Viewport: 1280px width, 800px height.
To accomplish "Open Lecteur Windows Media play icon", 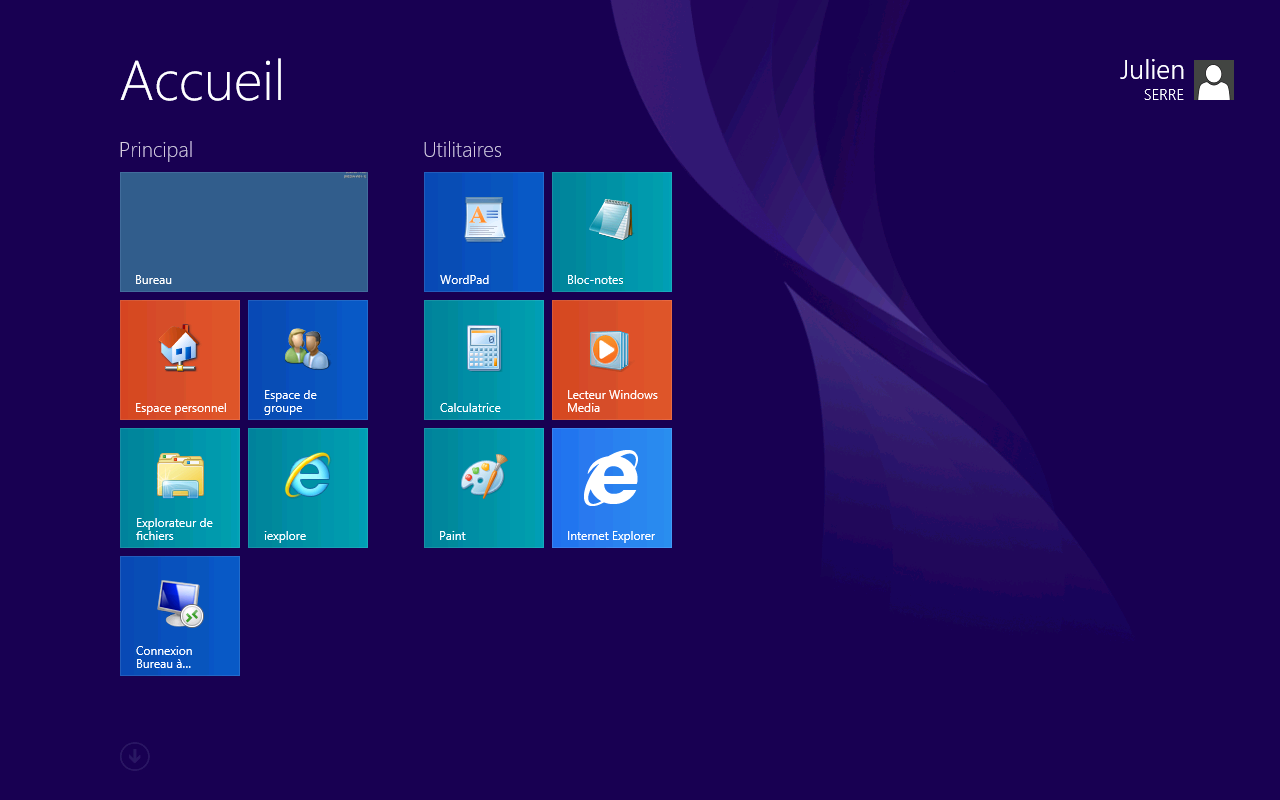I will 608,349.
